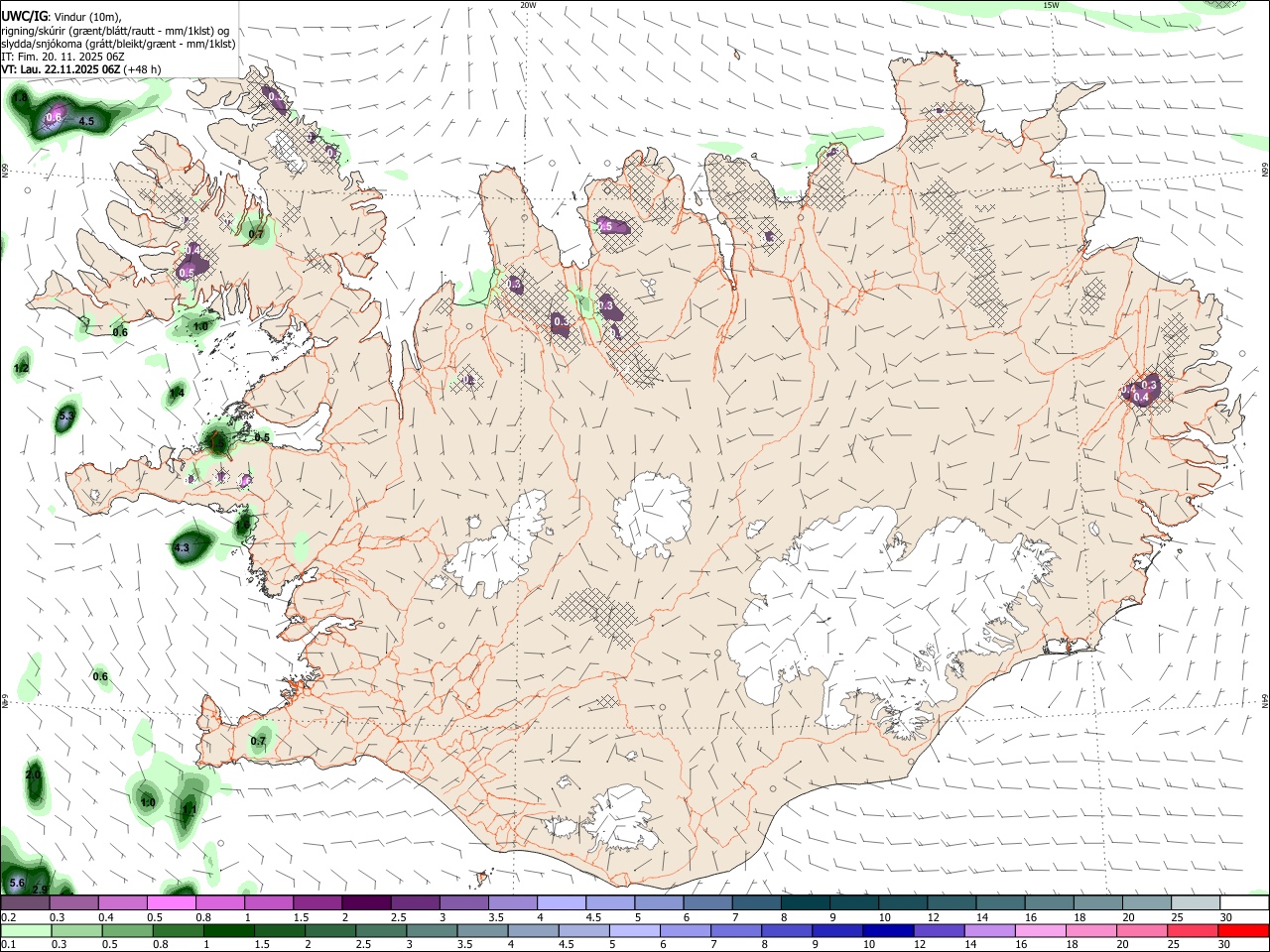Pick the dark mauve 0.2 swatch in upper legend
The width and height of the screenshot is (1270, 952).
(25, 903)
